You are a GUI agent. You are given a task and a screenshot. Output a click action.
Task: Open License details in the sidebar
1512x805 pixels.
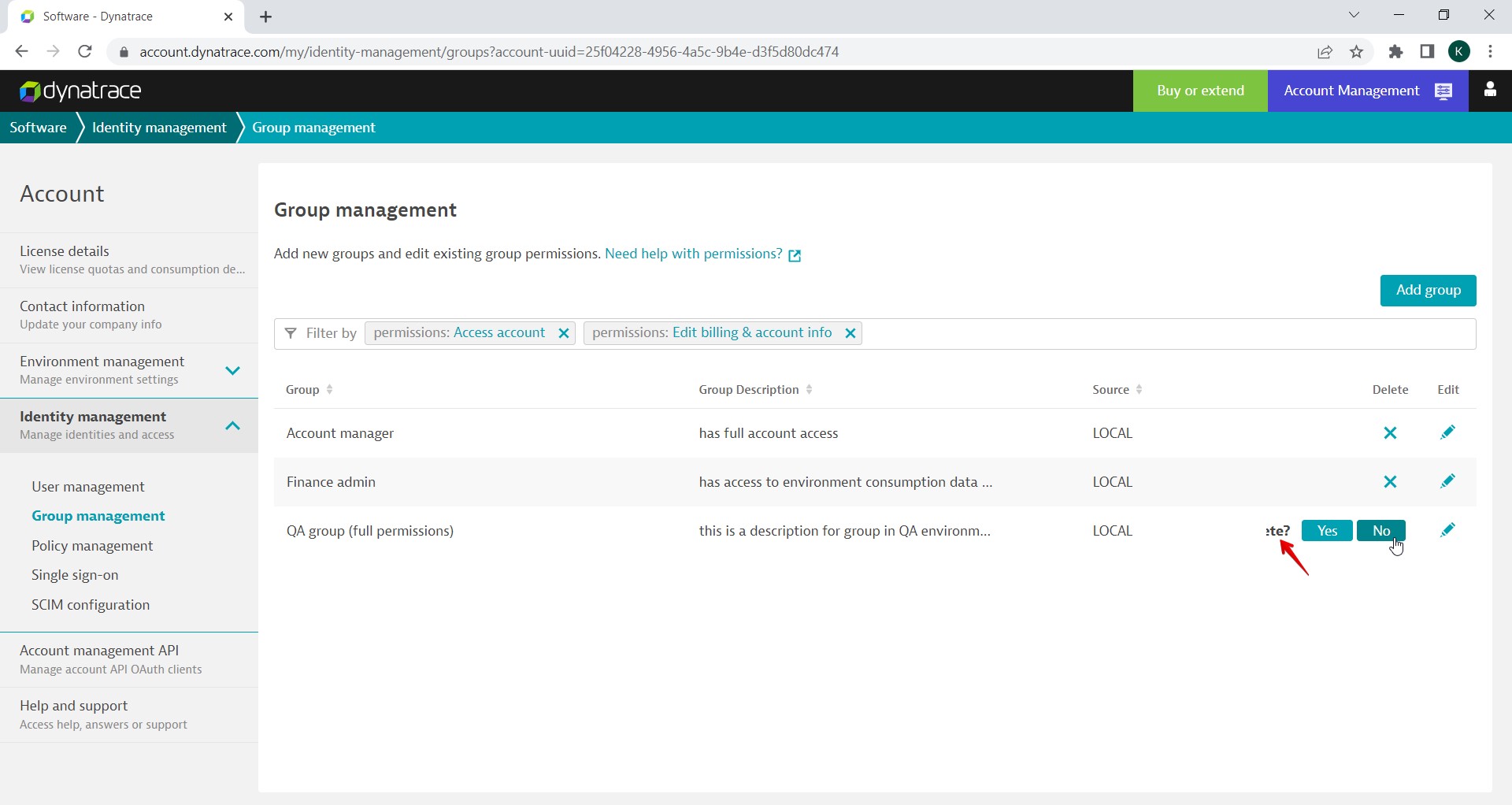(129, 260)
